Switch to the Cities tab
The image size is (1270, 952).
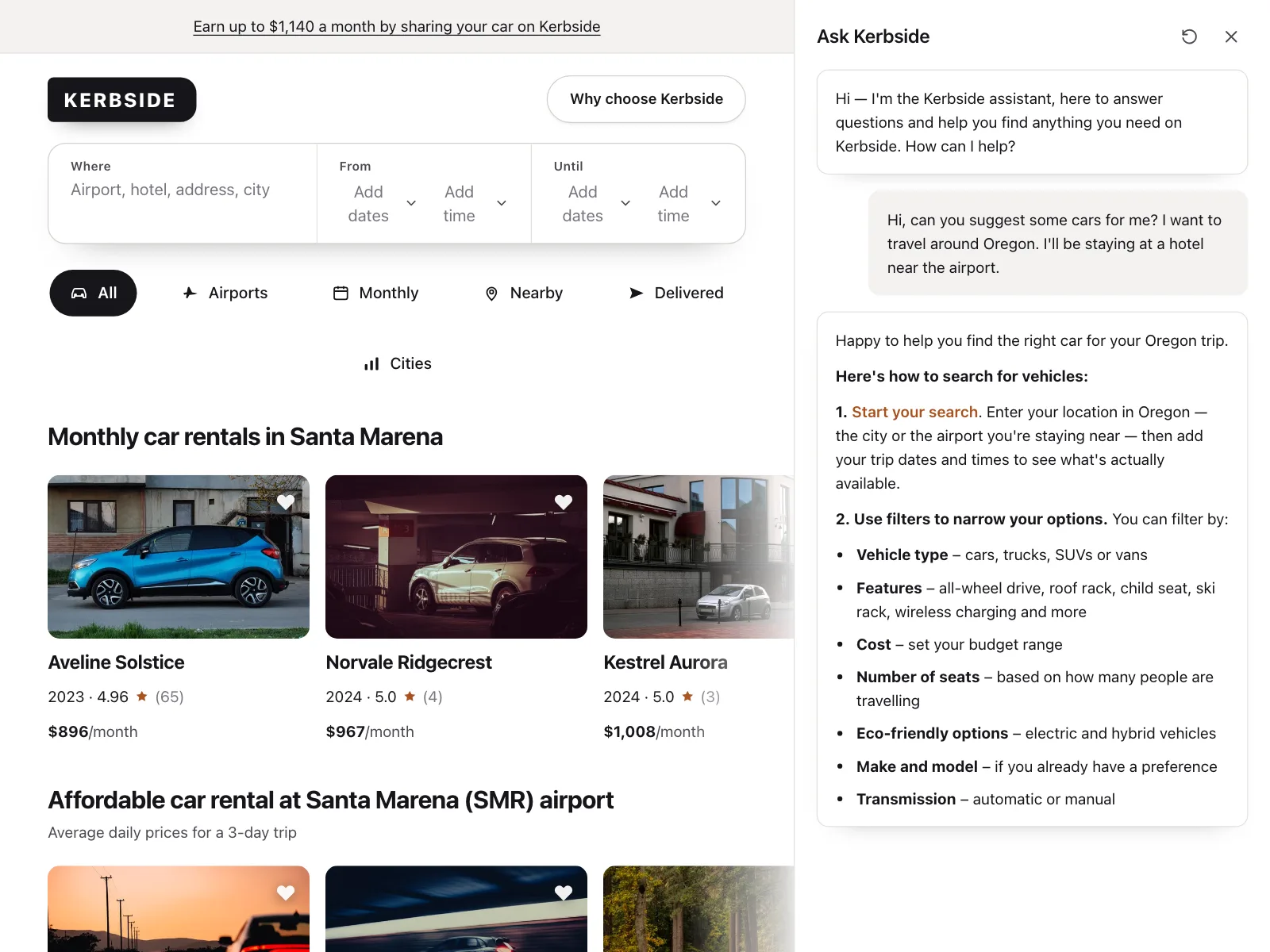point(397,364)
